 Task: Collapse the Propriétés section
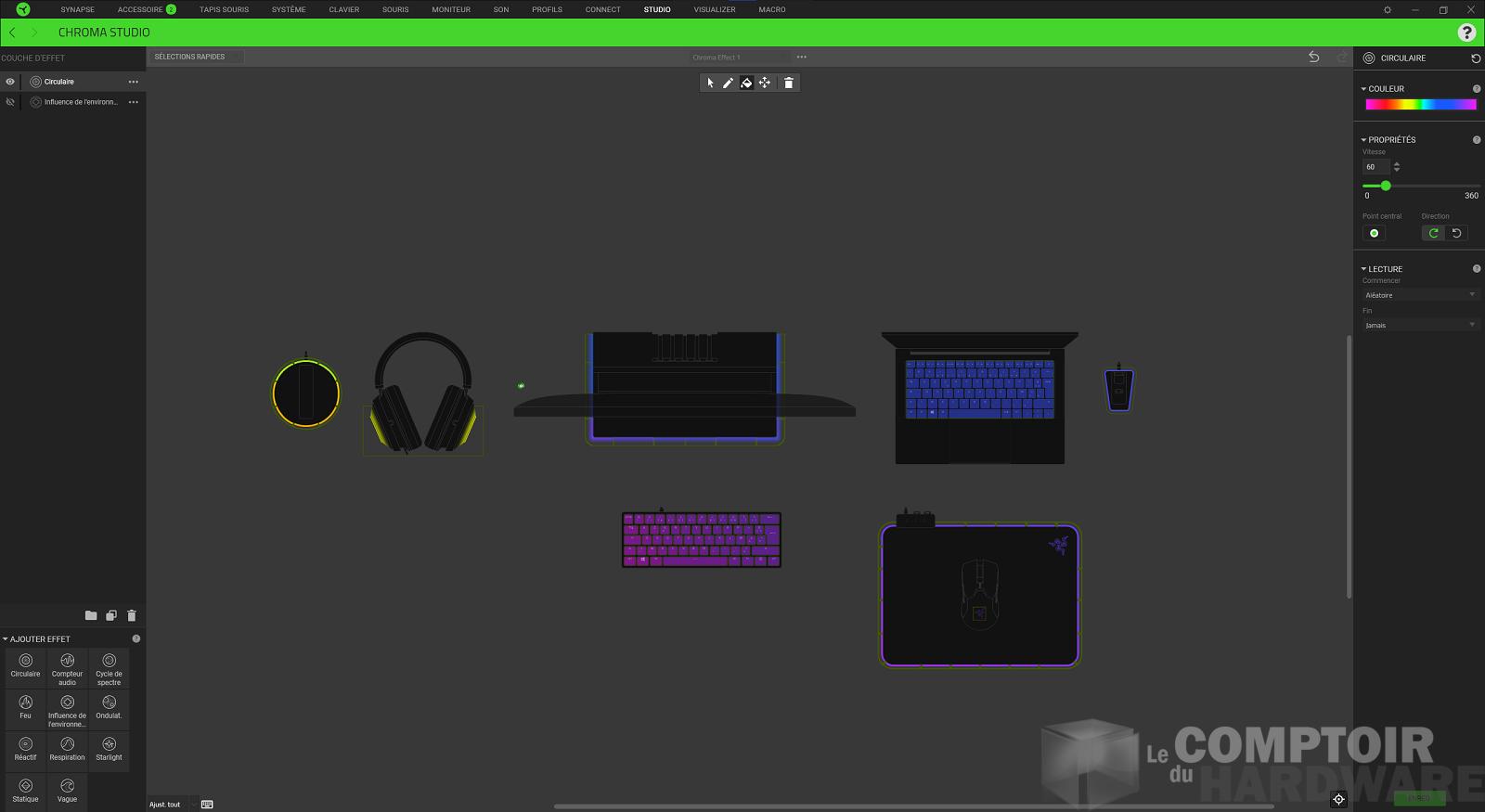pyautogui.click(x=1363, y=140)
